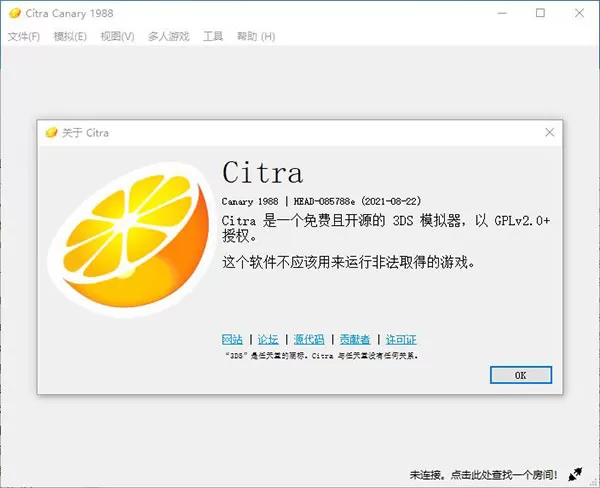Open the 贡献者 link
This screenshot has height=488, width=600.
355,339
